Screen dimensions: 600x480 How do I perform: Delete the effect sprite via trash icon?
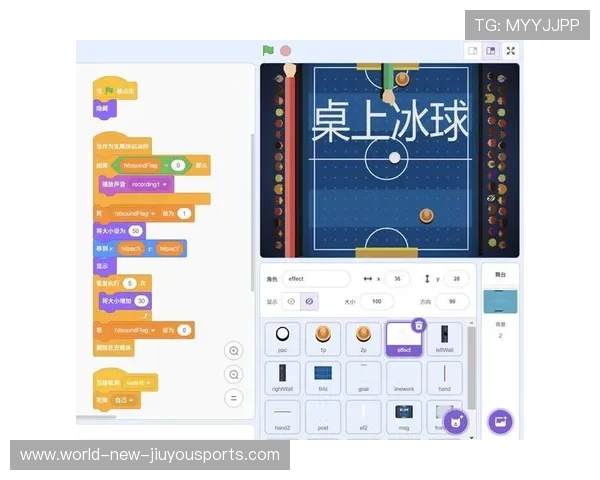click(419, 325)
